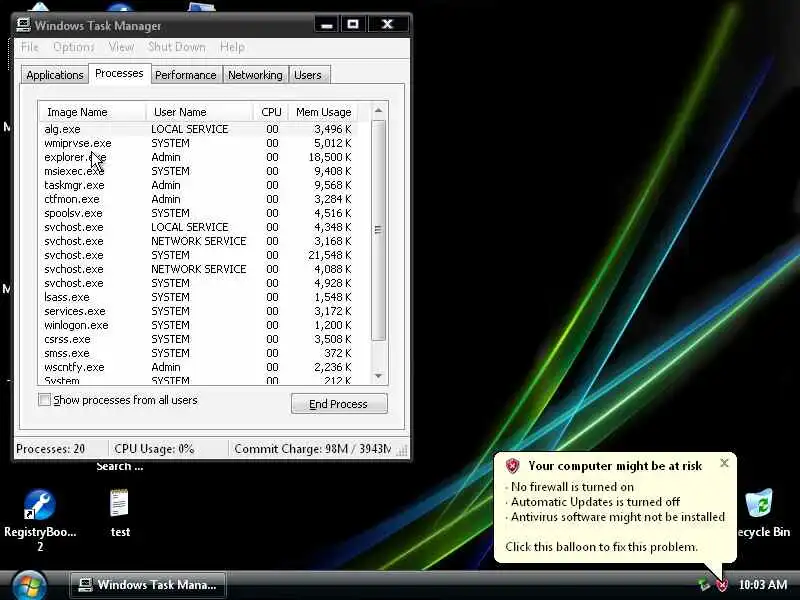Select the taskmgr.exe process
800x600 pixels.
[x=198, y=185]
